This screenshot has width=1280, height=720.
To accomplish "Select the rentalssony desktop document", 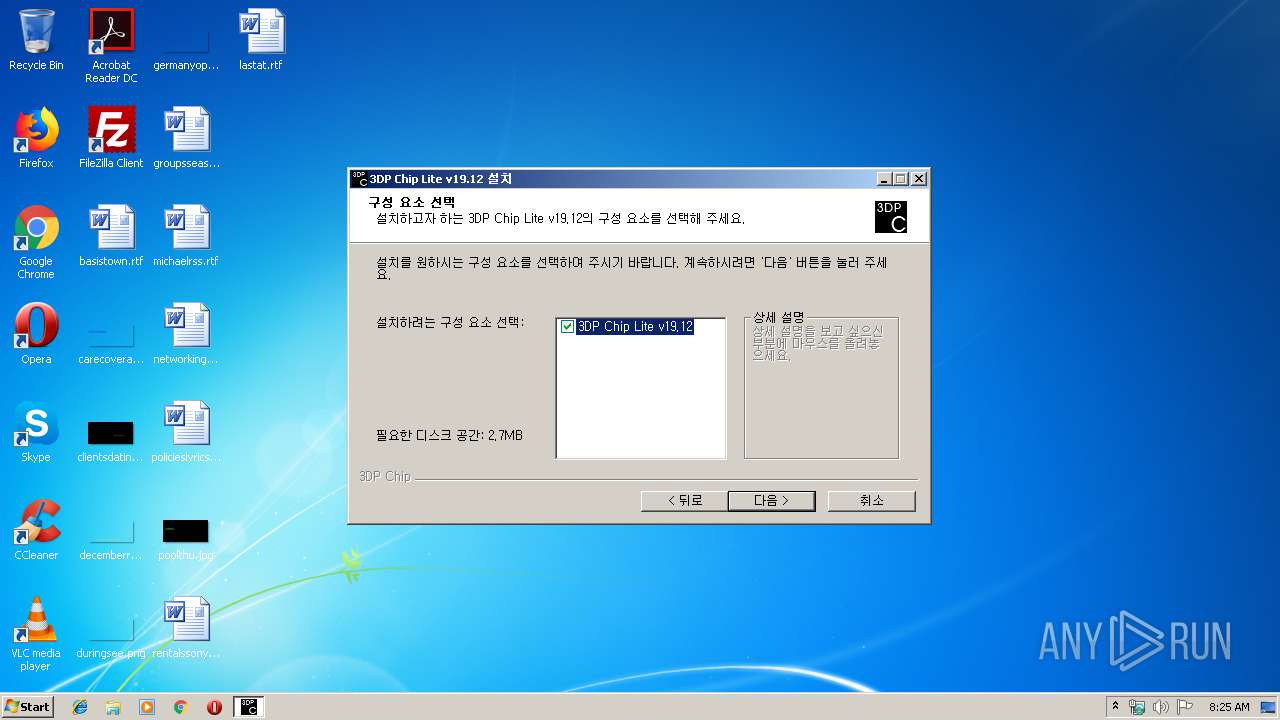I will [x=186, y=628].
